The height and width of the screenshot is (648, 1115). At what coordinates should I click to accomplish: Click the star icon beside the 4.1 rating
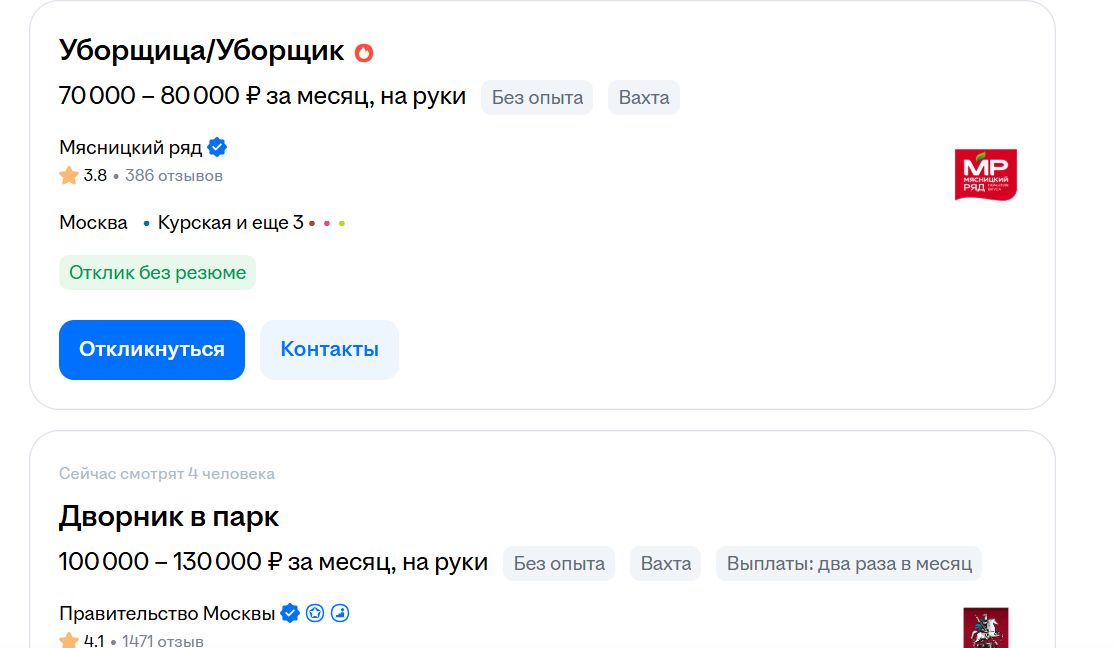(x=69, y=640)
